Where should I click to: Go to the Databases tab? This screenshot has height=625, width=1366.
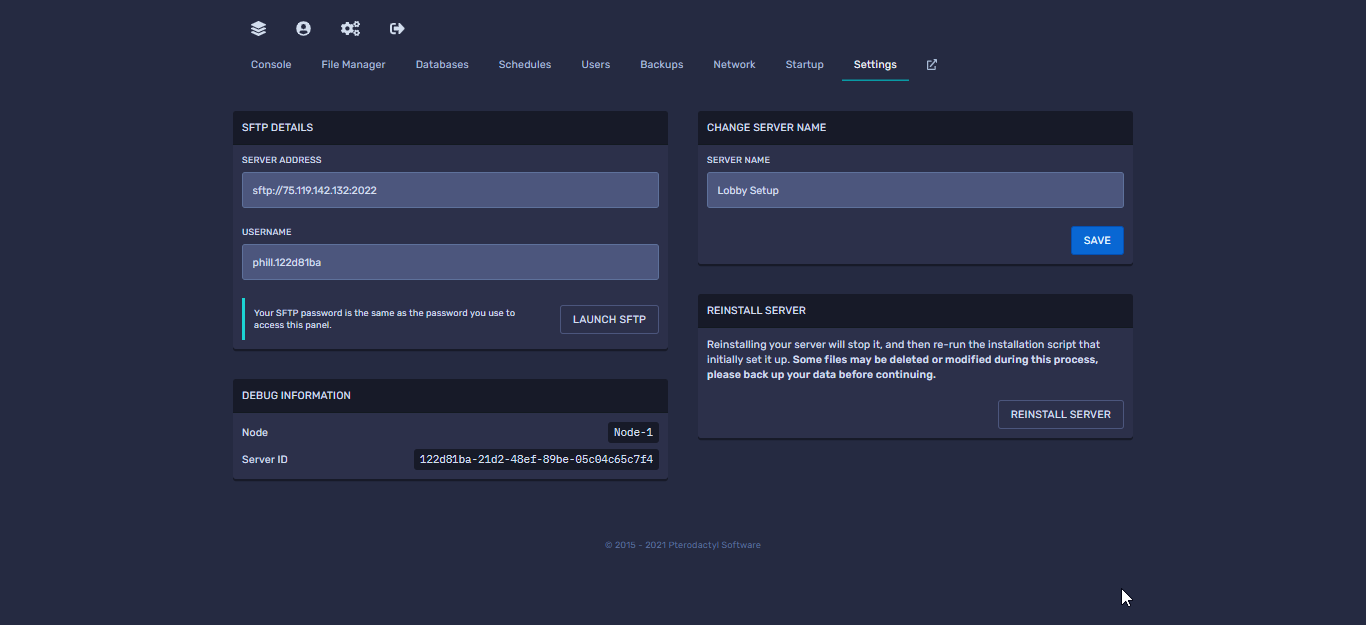pyautogui.click(x=442, y=65)
